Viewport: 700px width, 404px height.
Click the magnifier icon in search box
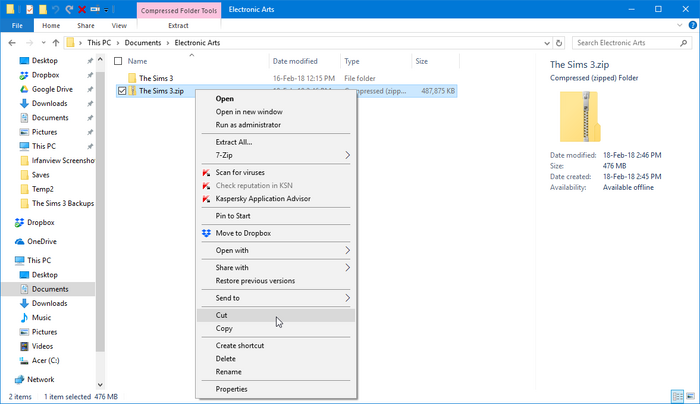coord(683,43)
